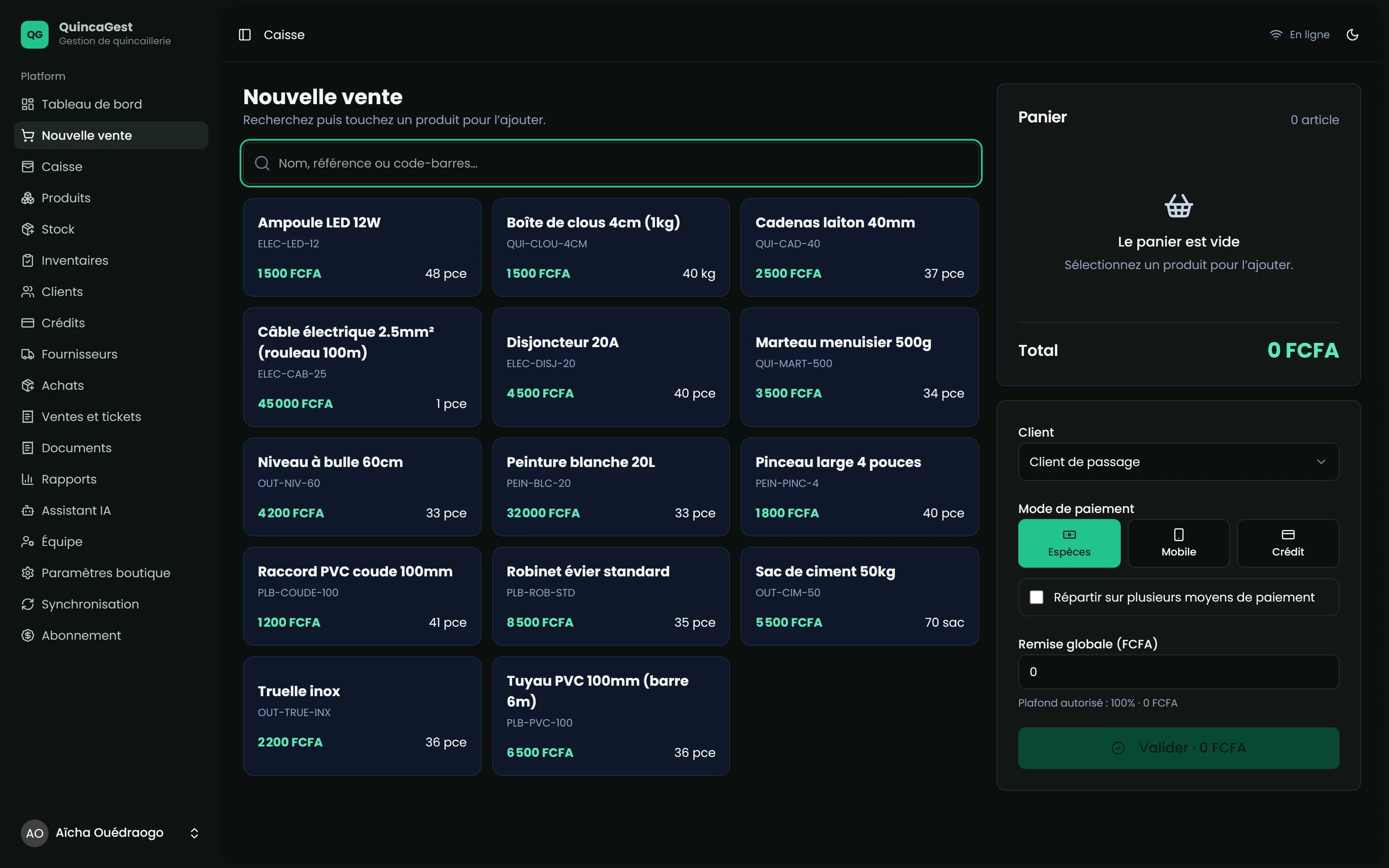Click the Remise globale amount field
1389x868 pixels.
click(x=1178, y=672)
